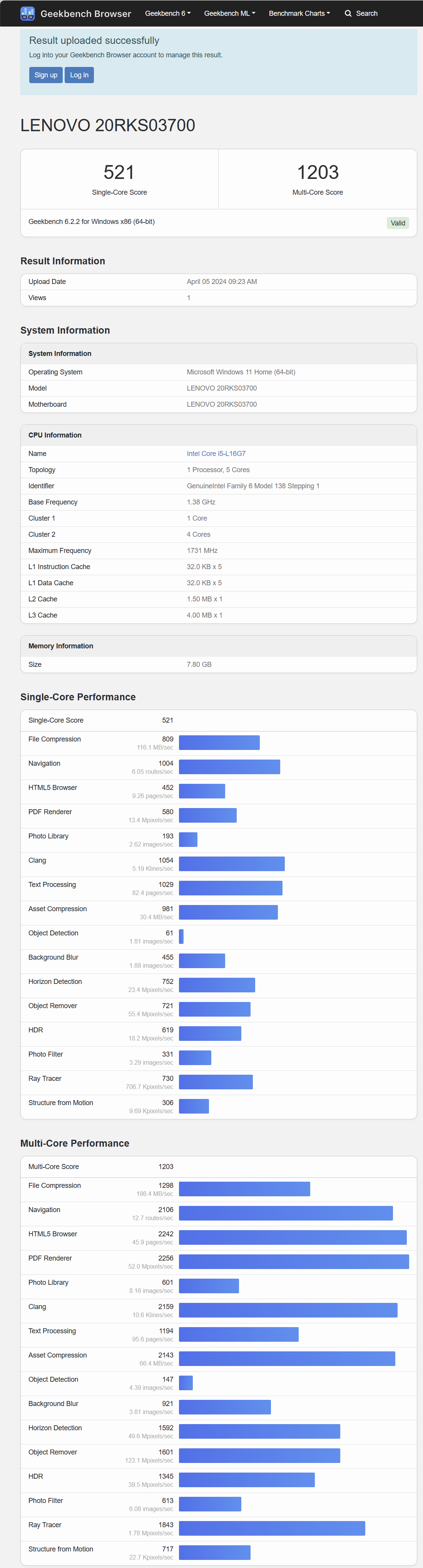Screen dimensions: 423x1568
Task: Click the '7.80 GB' memory size value
Action: (199, 664)
